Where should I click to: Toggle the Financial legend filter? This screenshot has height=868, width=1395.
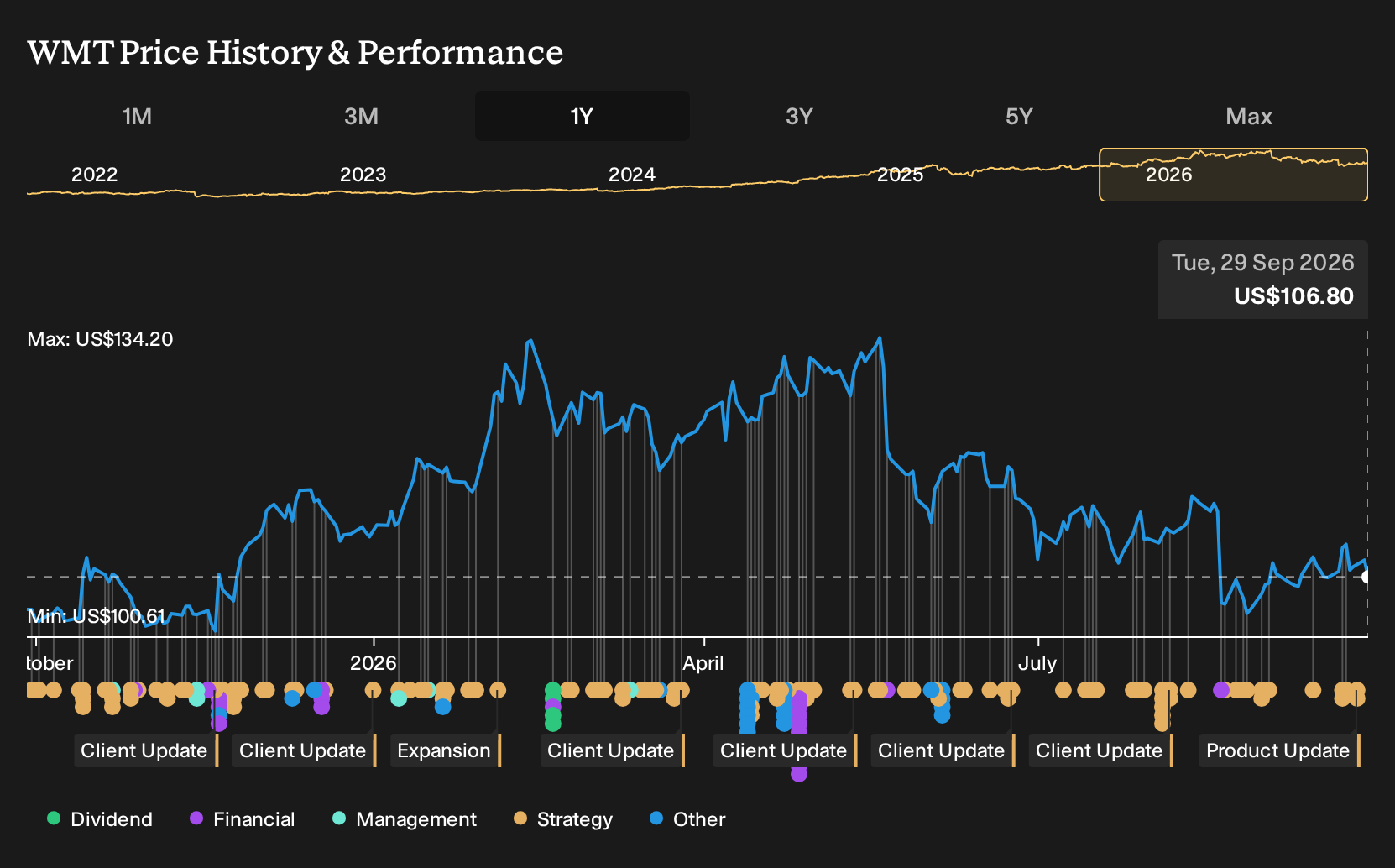[x=242, y=819]
